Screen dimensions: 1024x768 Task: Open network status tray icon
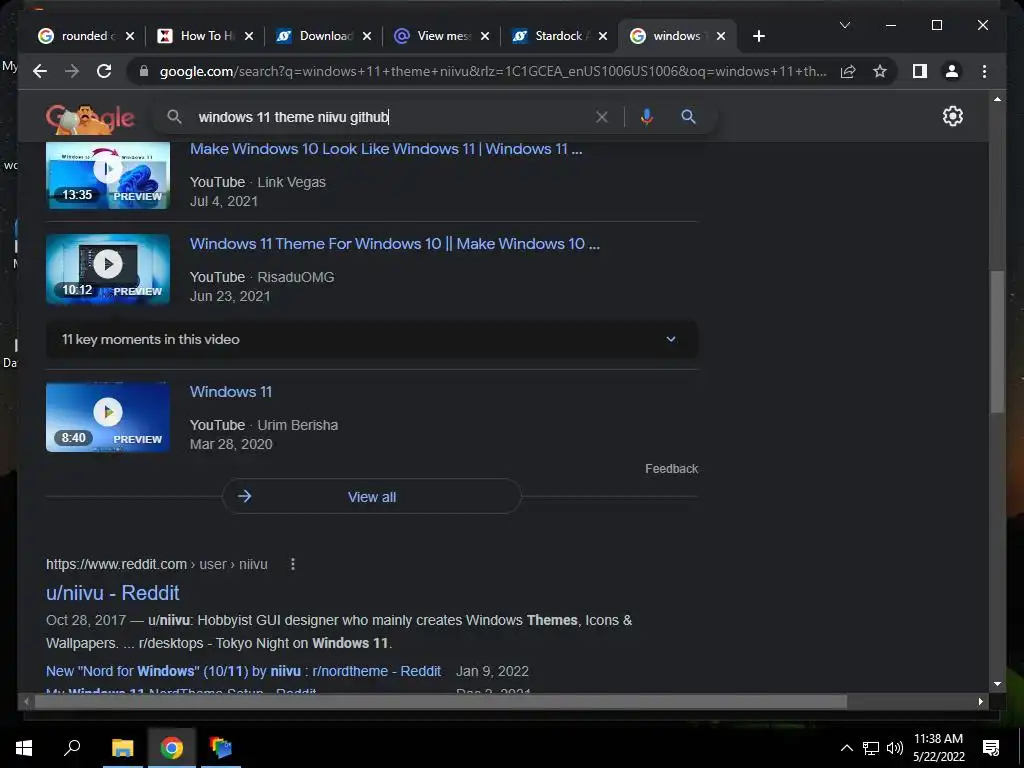click(x=871, y=748)
